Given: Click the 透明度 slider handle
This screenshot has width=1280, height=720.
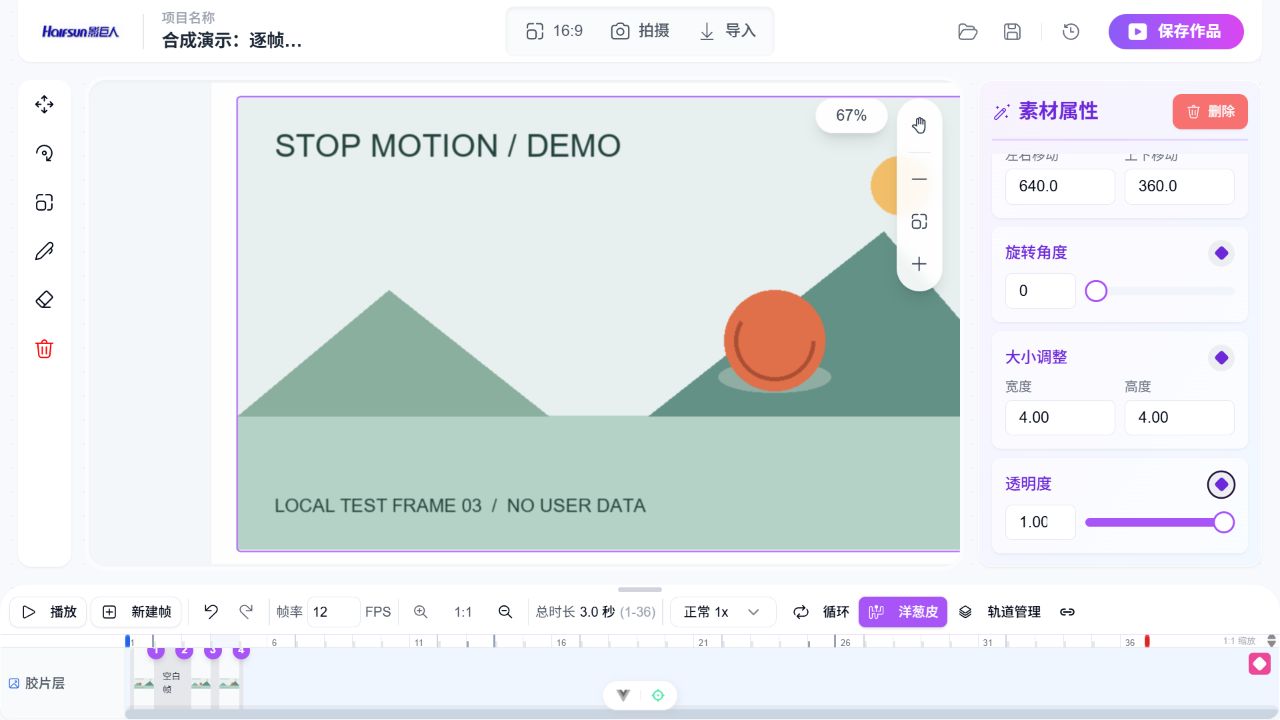Looking at the screenshot, I should [x=1224, y=522].
